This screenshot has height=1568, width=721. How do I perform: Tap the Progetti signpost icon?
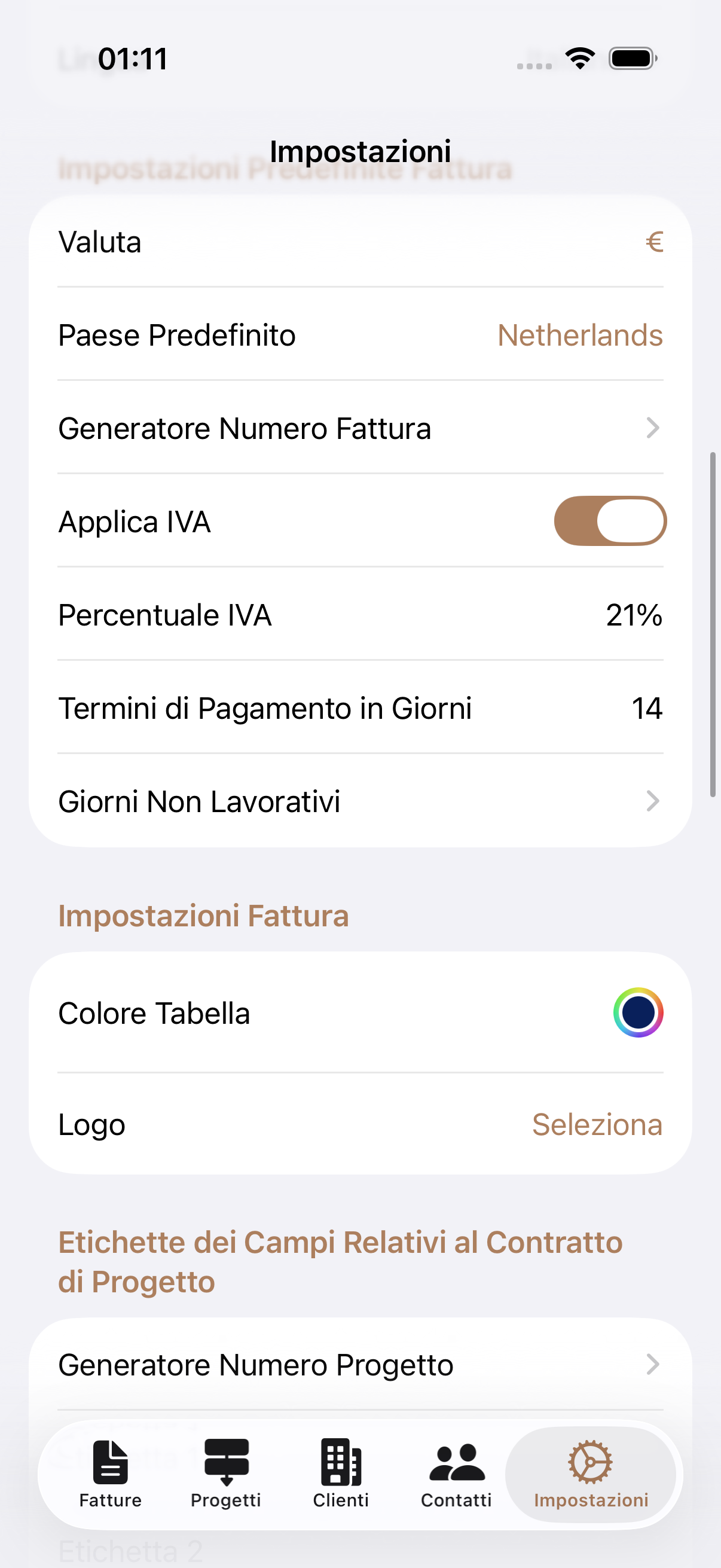point(227,1462)
